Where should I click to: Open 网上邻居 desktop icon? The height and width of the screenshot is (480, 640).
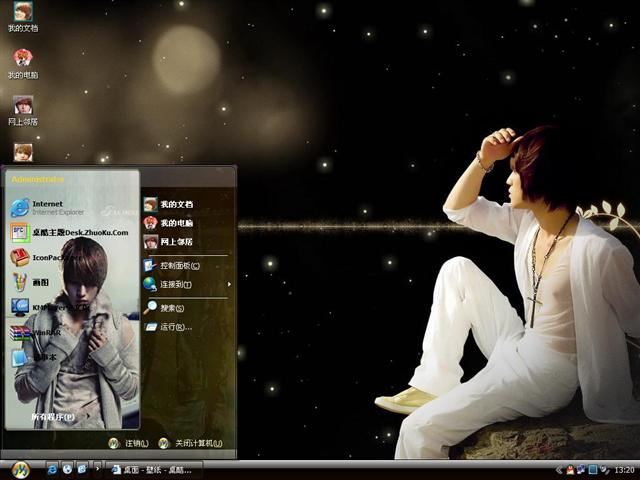tap(22, 109)
